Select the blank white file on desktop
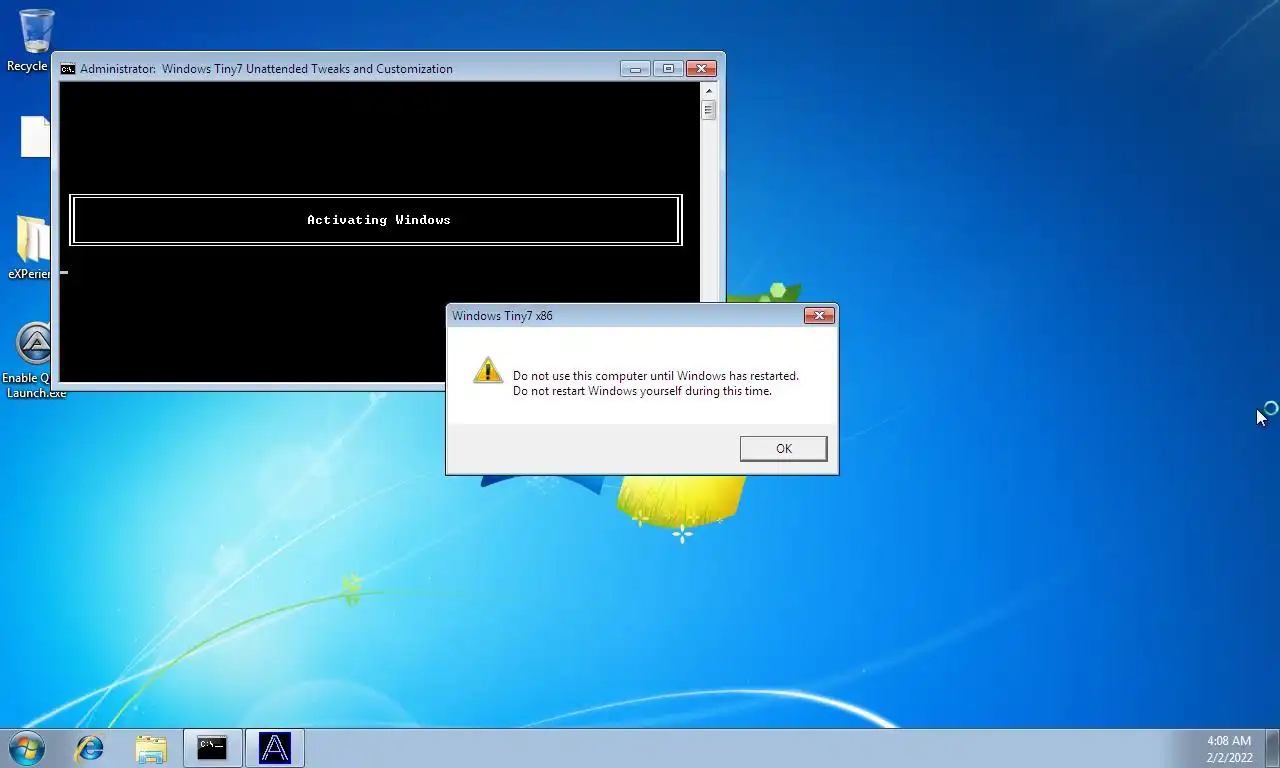 (x=36, y=137)
